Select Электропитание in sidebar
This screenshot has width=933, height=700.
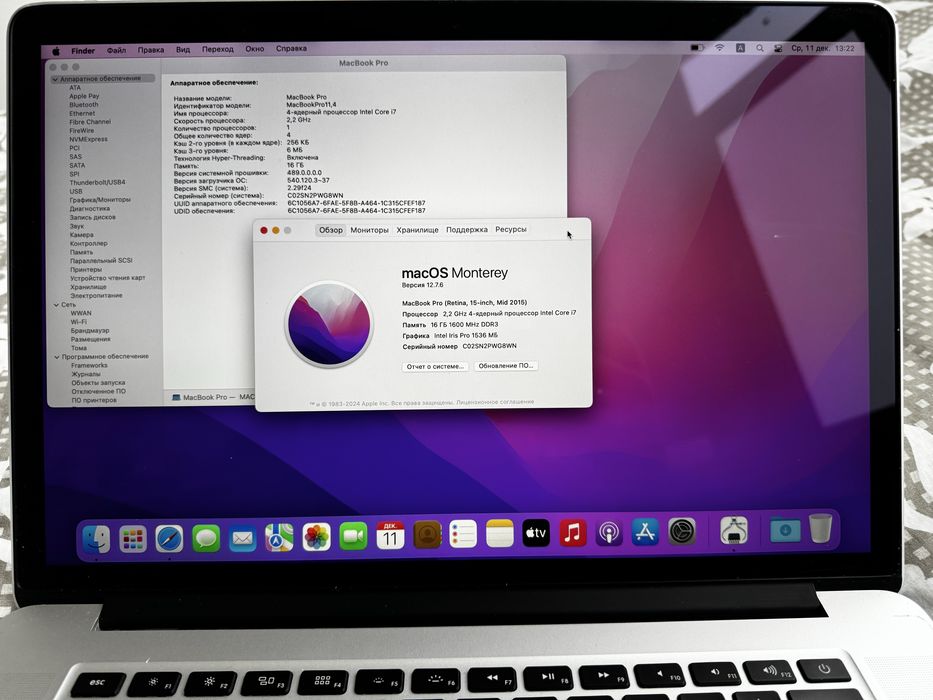pyautogui.click(x=96, y=296)
